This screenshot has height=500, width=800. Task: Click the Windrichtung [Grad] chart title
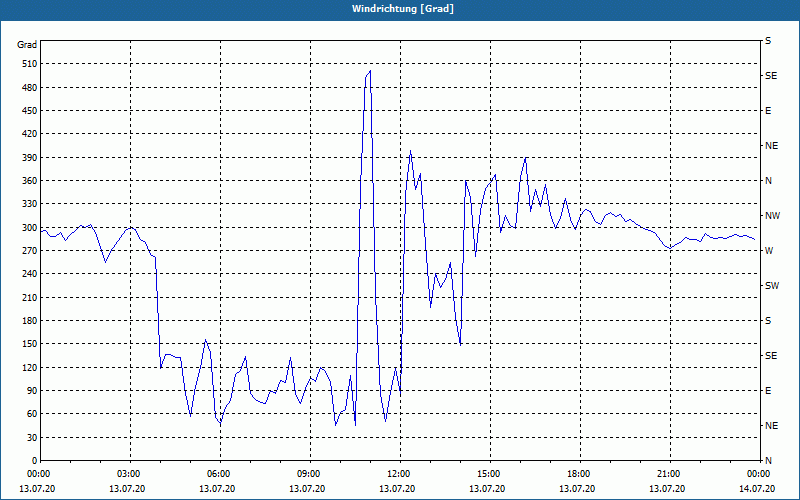click(x=400, y=9)
